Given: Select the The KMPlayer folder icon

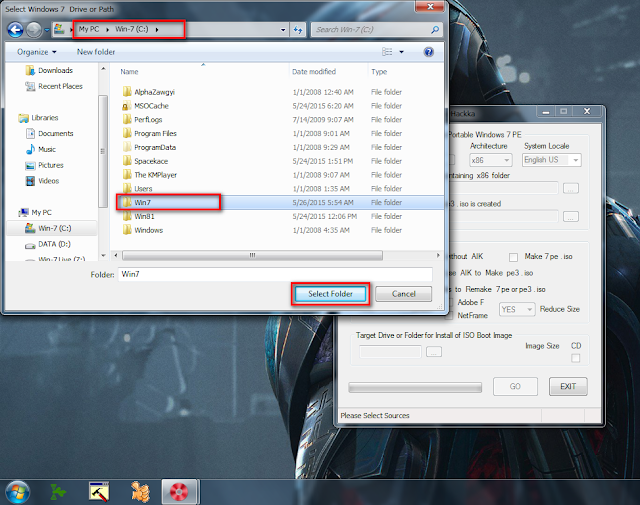Looking at the screenshot, I should point(127,175).
